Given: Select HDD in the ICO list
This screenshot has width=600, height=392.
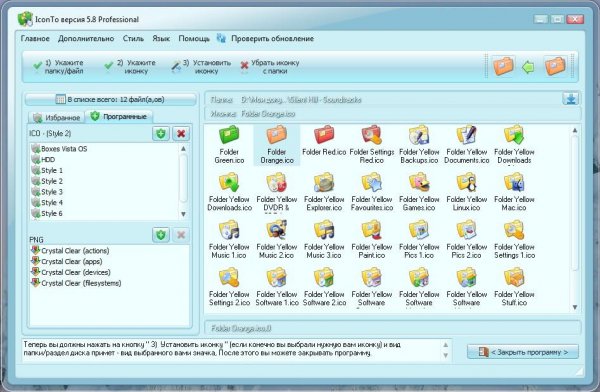Looking at the screenshot, I should [x=104, y=159].
